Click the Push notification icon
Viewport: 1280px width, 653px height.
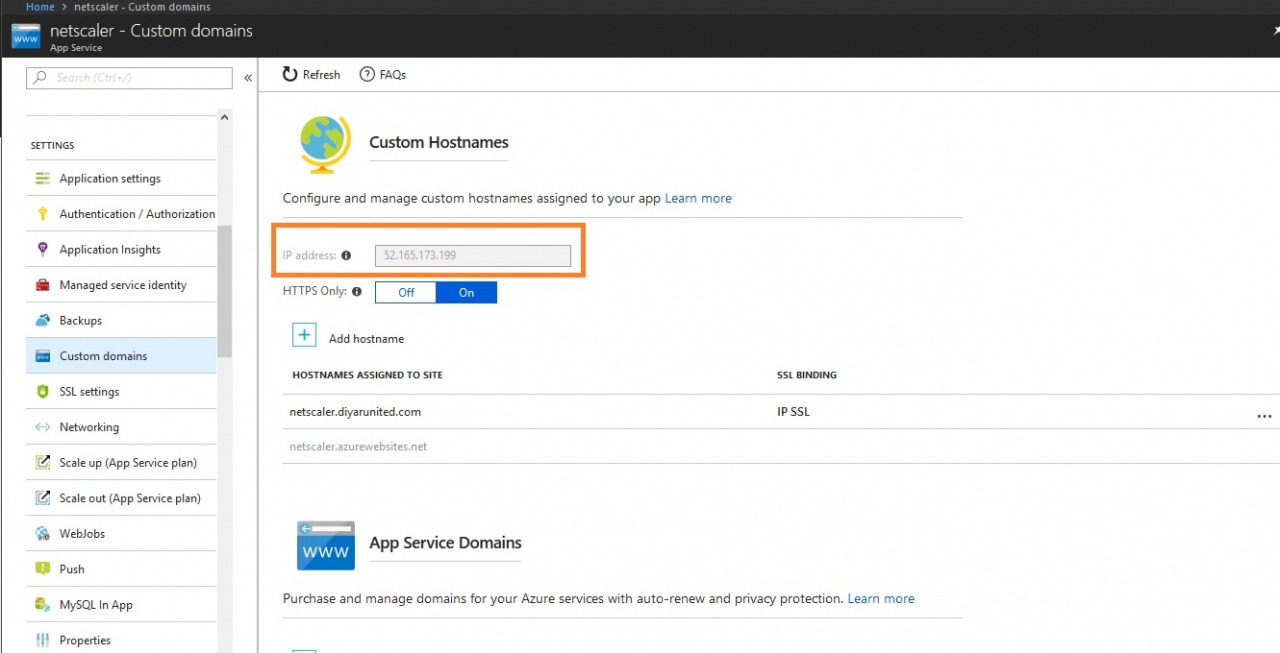[x=42, y=569]
